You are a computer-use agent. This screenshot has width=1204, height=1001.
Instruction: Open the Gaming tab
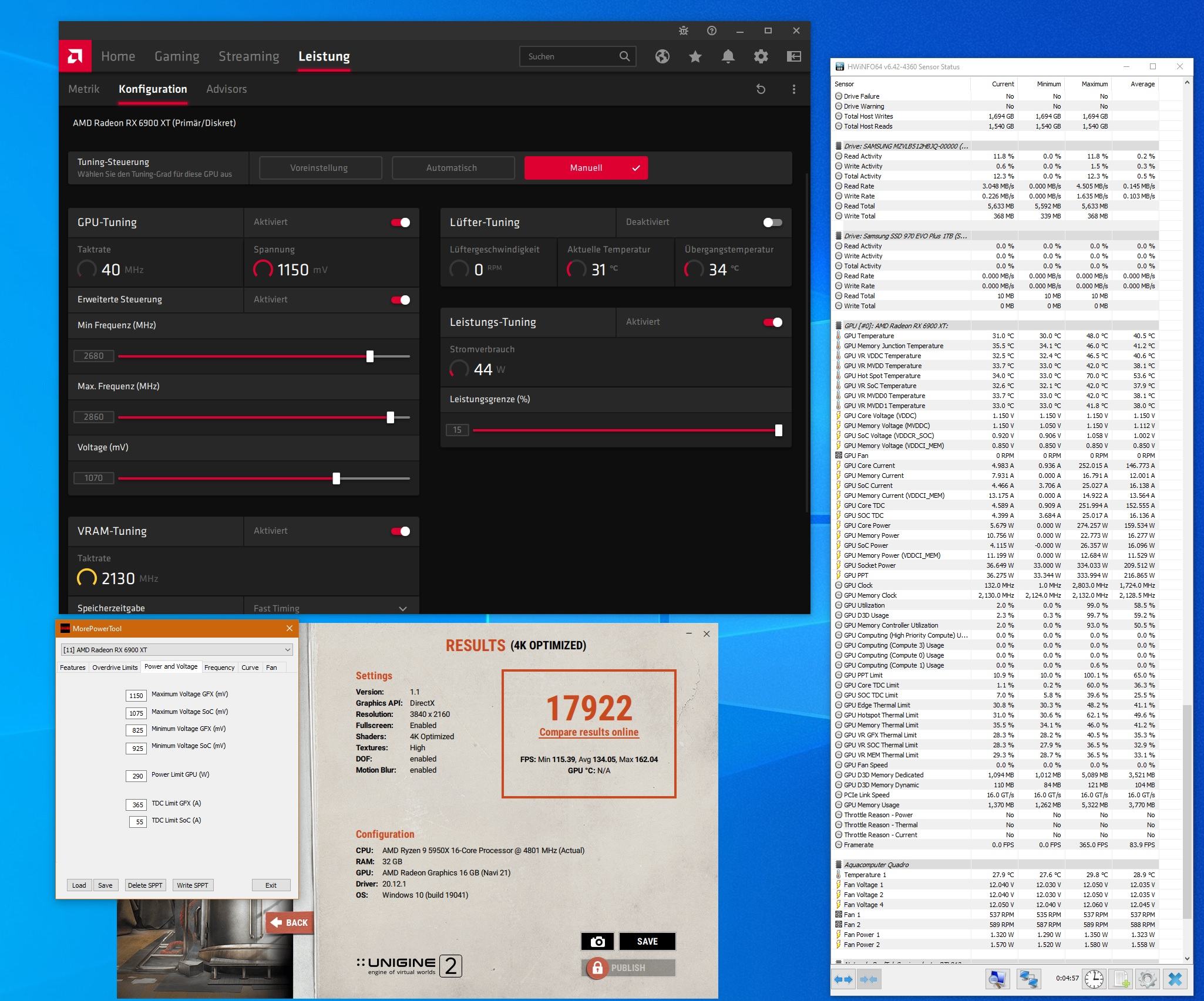pos(177,56)
